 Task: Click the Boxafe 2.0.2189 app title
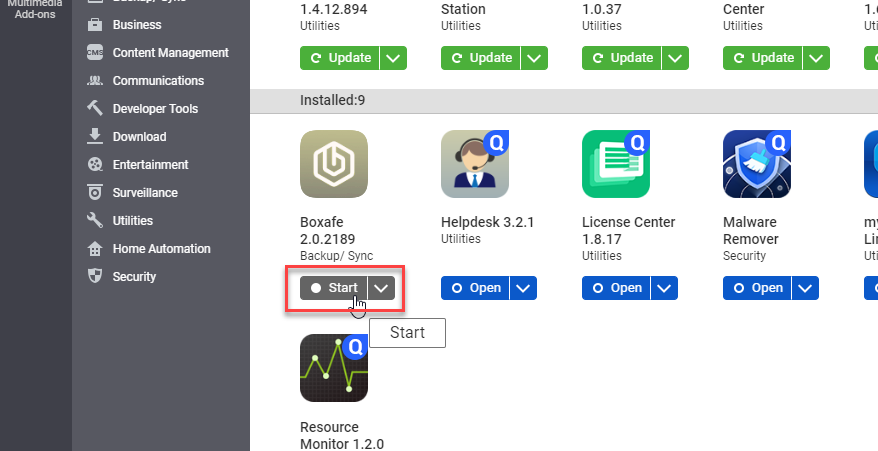pyautogui.click(x=328, y=230)
